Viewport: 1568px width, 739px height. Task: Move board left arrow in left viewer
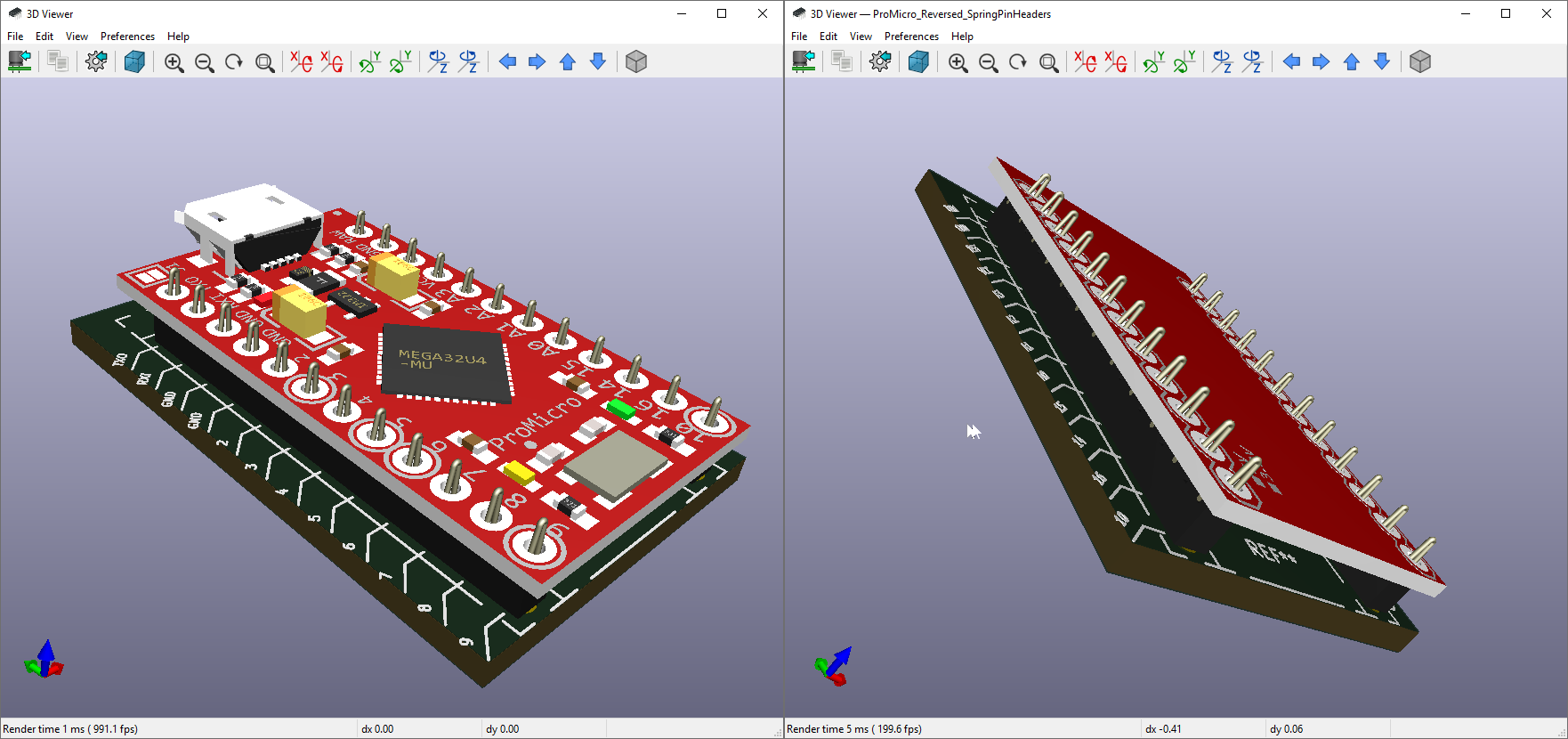click(x=507, y=61)
